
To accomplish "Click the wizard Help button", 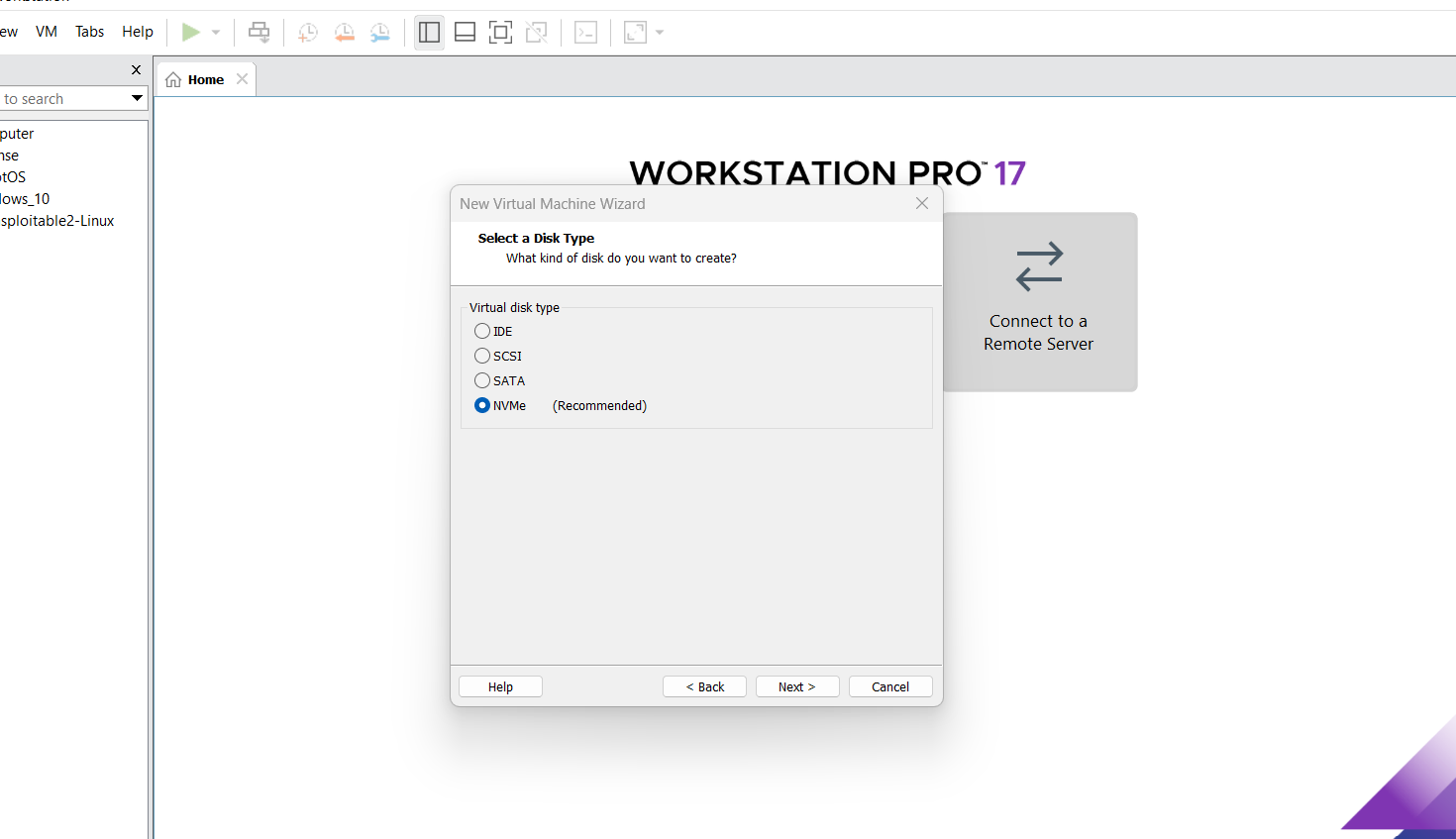I will pos(500,686).
